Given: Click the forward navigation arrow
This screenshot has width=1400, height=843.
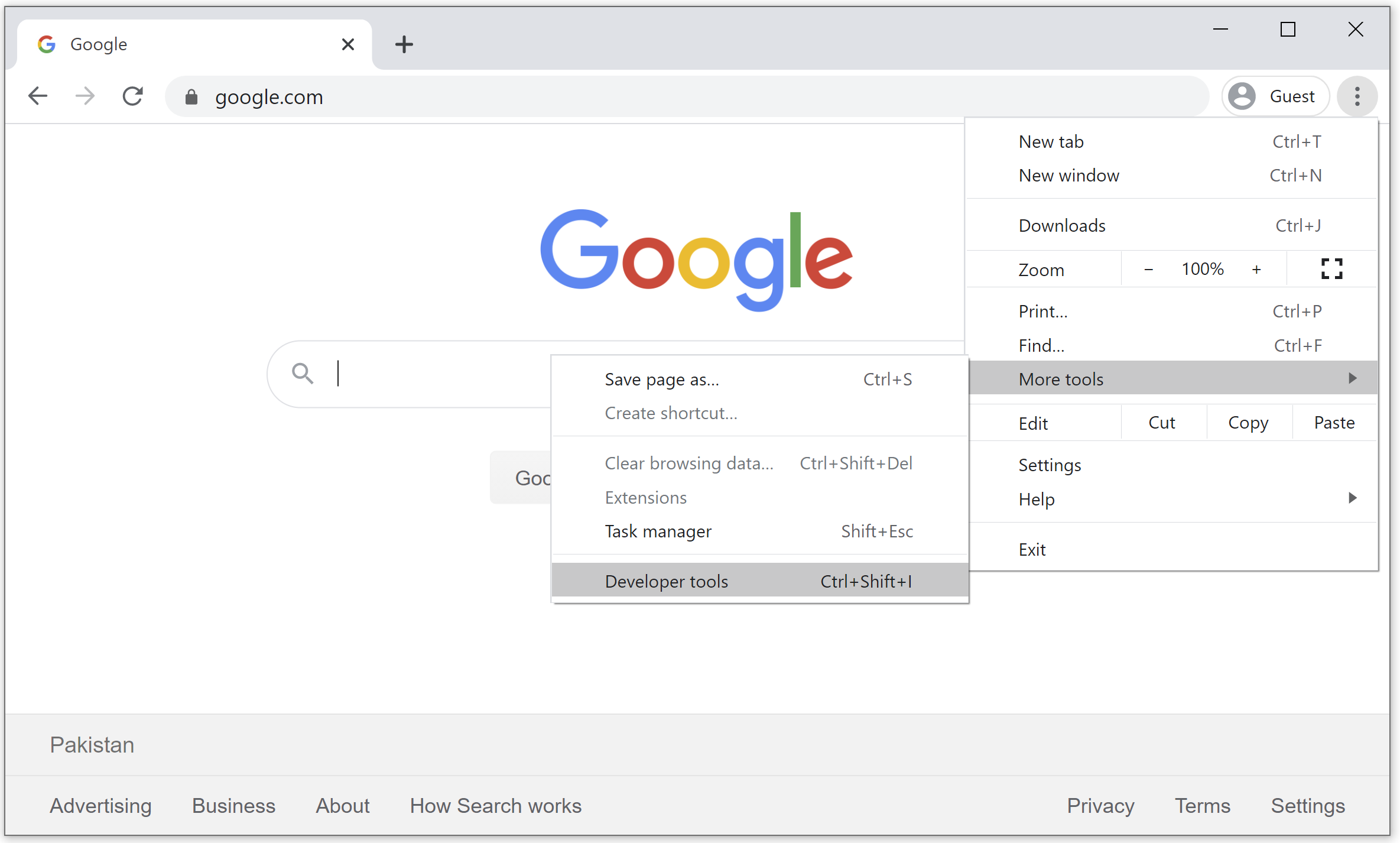Looking at the screenshot, I should tap(85, 96).
